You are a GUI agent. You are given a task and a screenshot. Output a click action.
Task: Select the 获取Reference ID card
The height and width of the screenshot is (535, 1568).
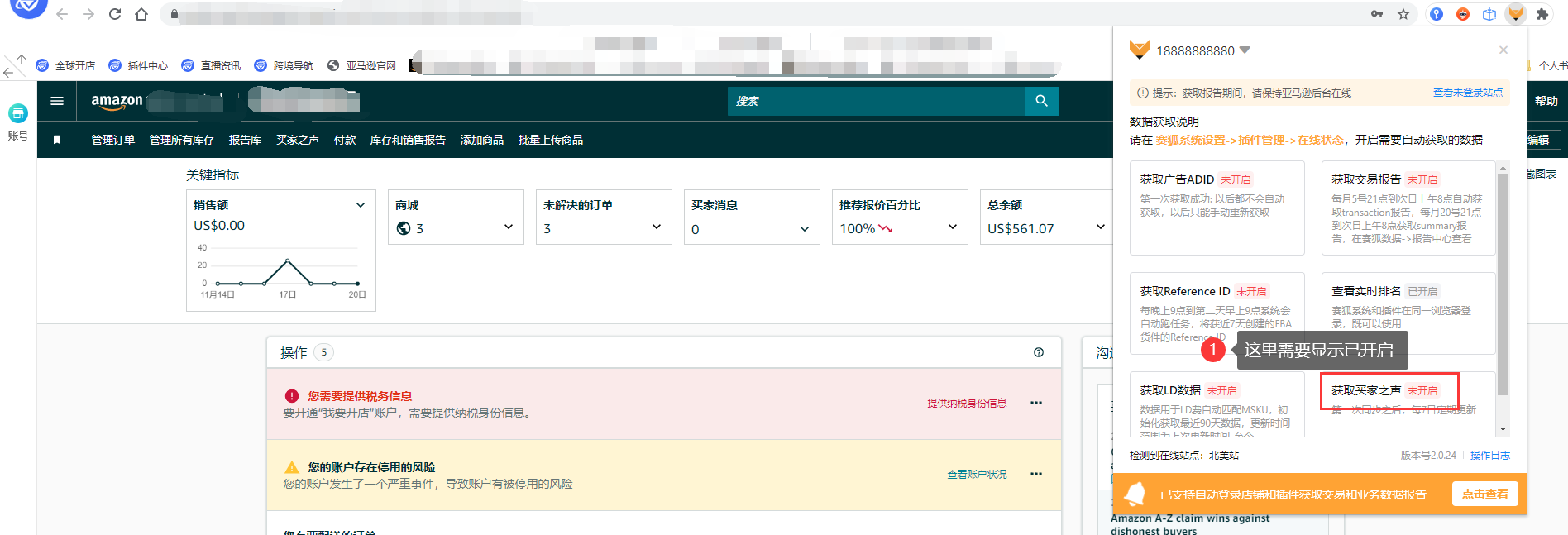1217,313
